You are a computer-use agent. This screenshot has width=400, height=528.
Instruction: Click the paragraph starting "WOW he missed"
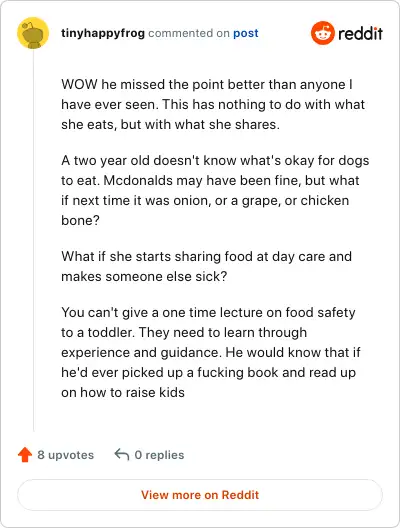pos(213,104)
